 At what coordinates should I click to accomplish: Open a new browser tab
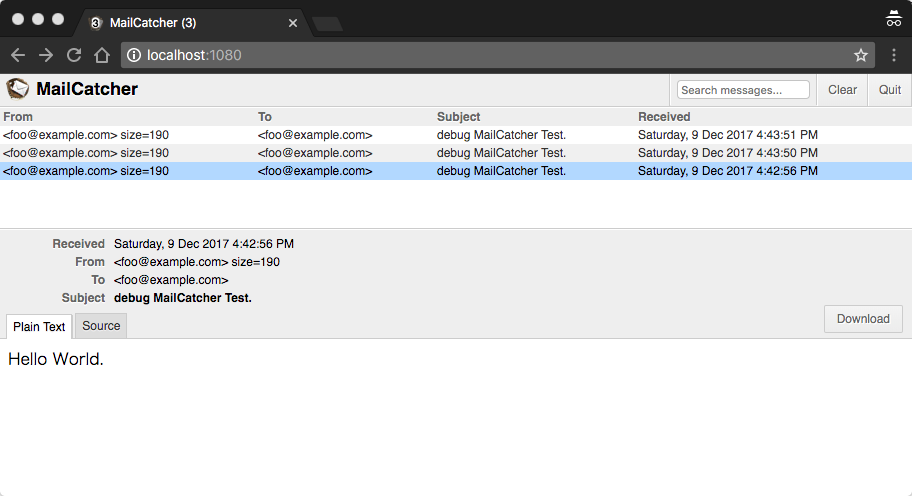pos(327,24)
